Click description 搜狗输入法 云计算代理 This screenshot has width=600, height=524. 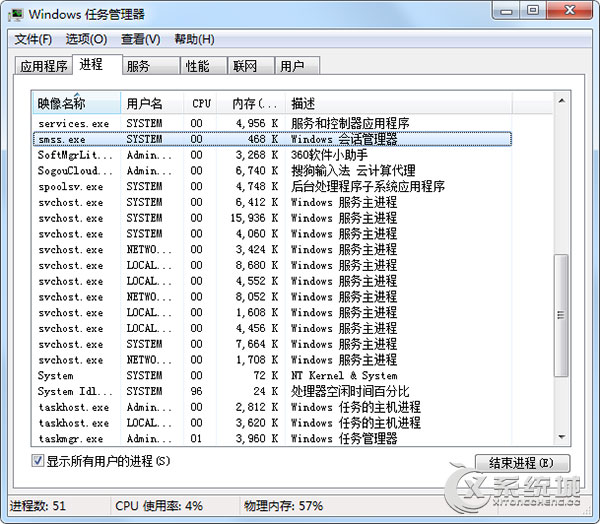(x=353, y=170)
